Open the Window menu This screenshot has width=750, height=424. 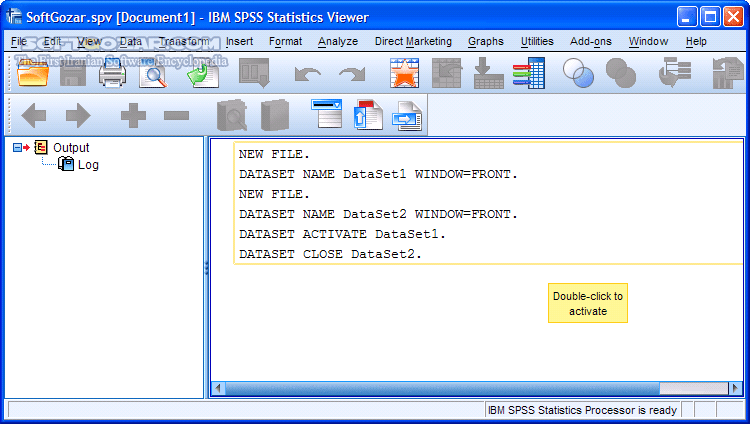click(x=649, y=42)
